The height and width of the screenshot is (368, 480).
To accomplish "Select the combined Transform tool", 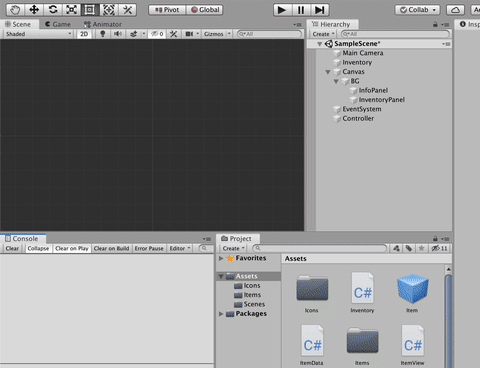I will coord(109,10).
